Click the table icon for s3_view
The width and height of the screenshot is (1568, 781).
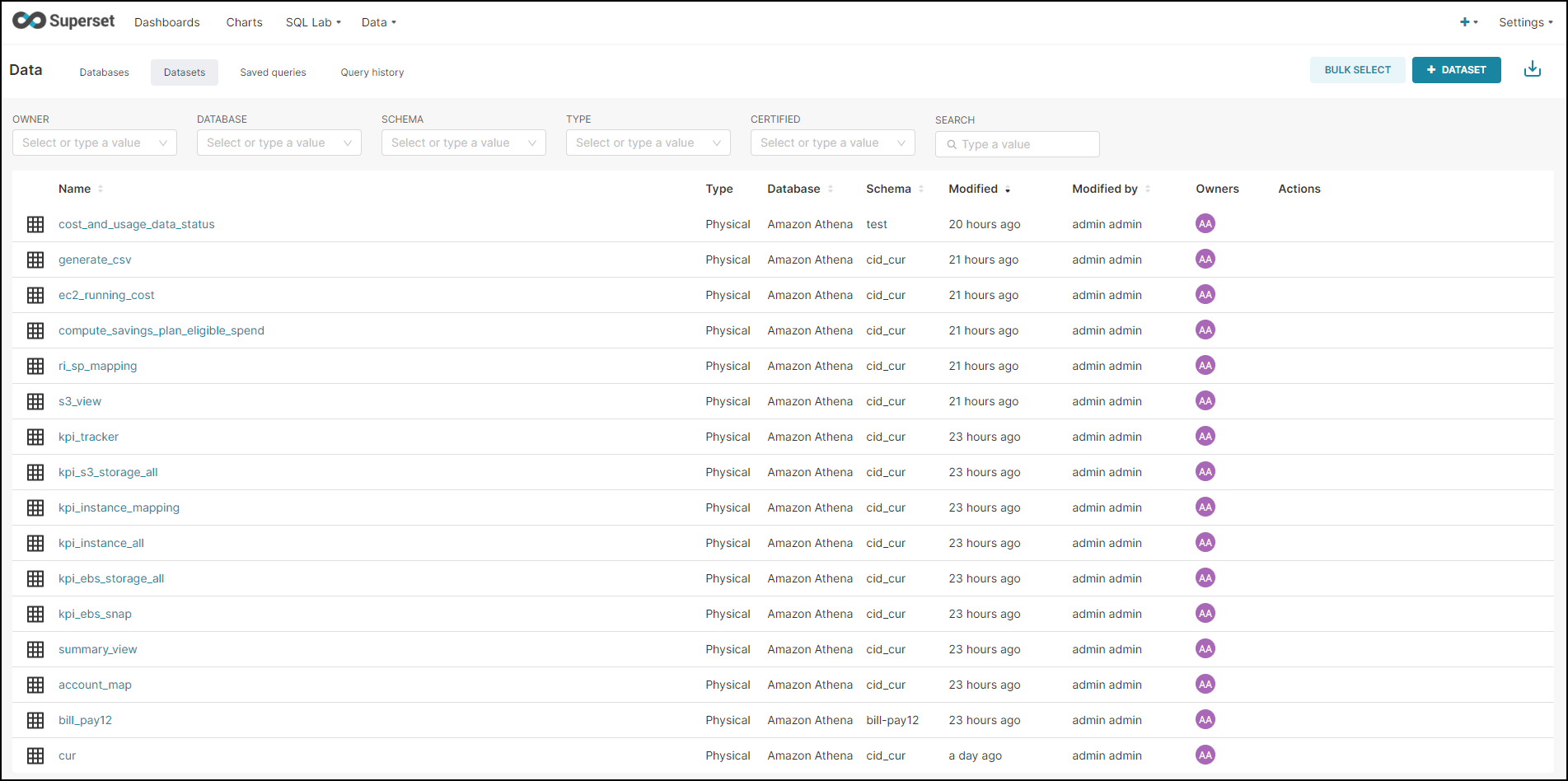pos(35,401)
